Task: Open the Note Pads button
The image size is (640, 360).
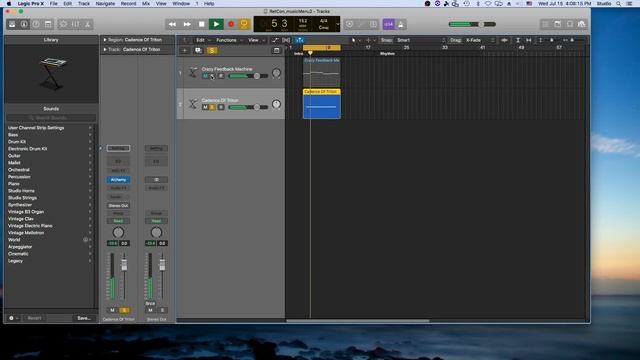Action: 558,24
